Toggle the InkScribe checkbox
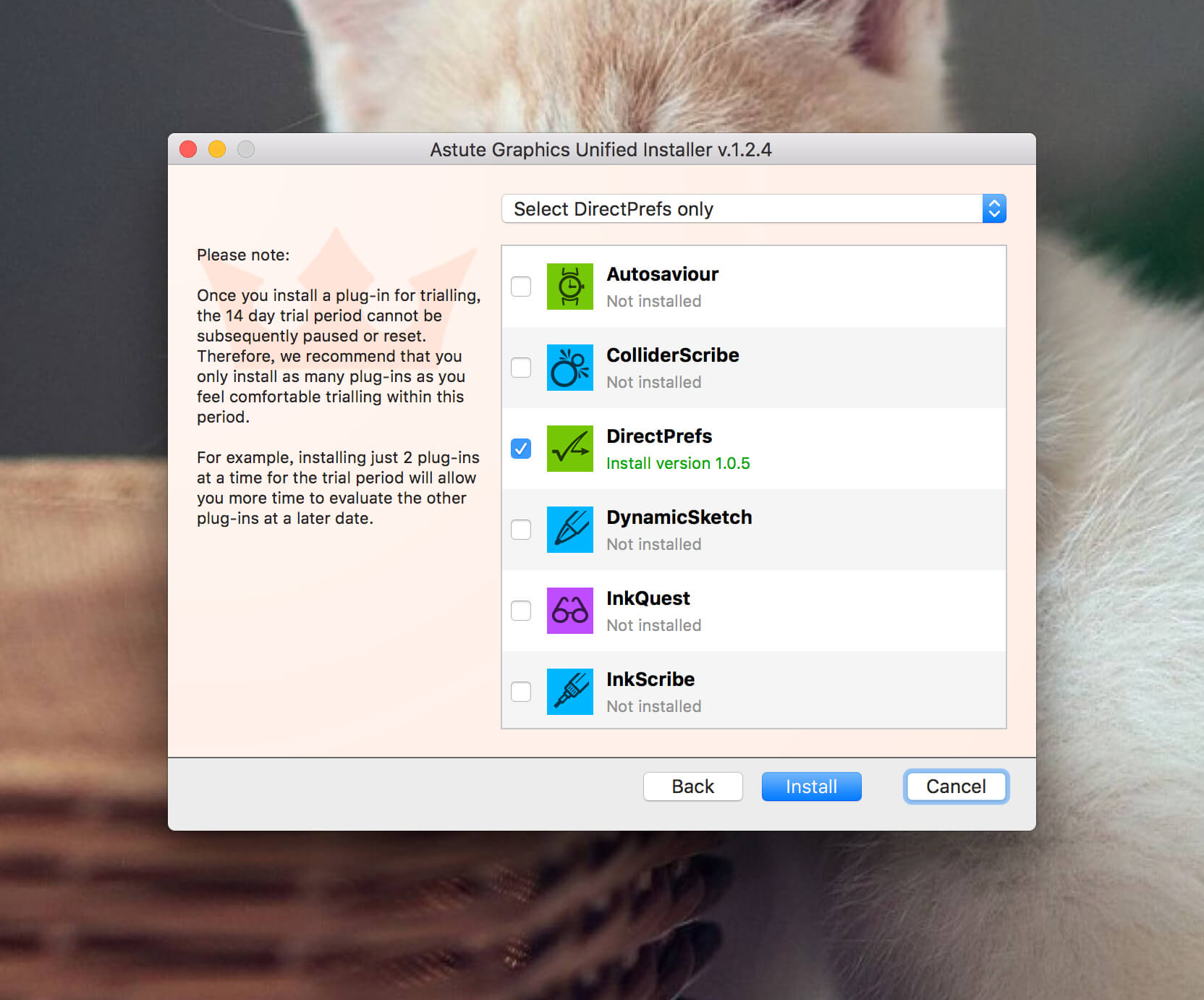 click(521, 692)
